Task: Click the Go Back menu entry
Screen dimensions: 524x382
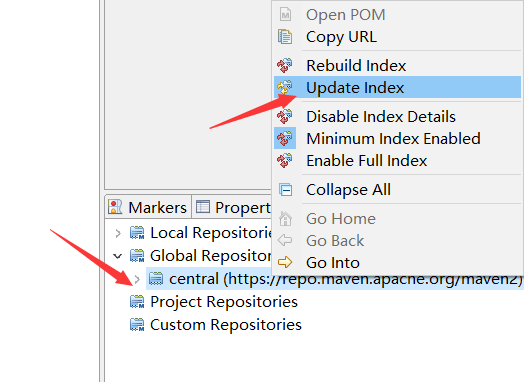Action: 397,240
